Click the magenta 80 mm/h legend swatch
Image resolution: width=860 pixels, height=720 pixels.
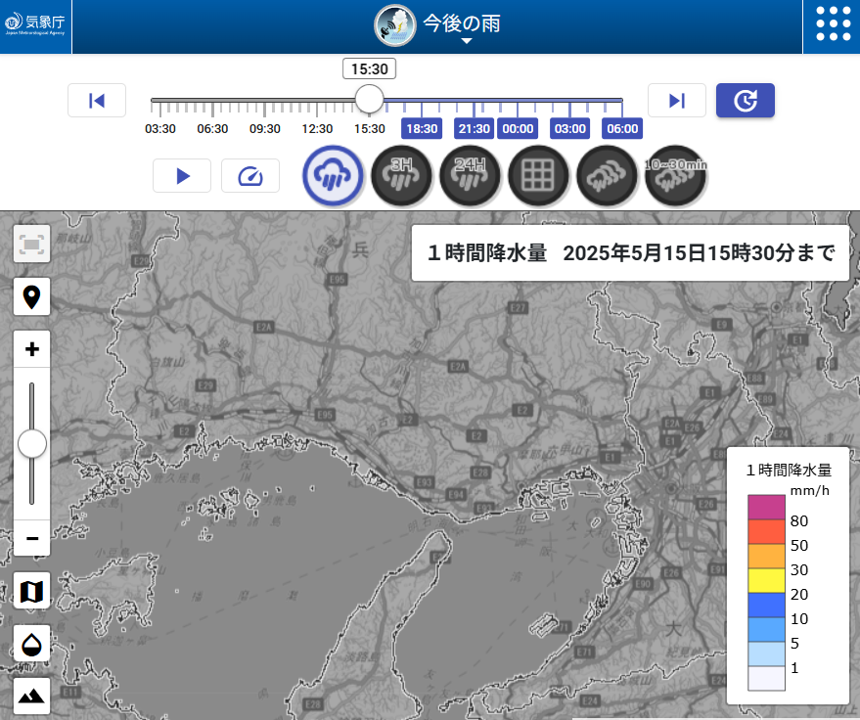coord(766,507)
